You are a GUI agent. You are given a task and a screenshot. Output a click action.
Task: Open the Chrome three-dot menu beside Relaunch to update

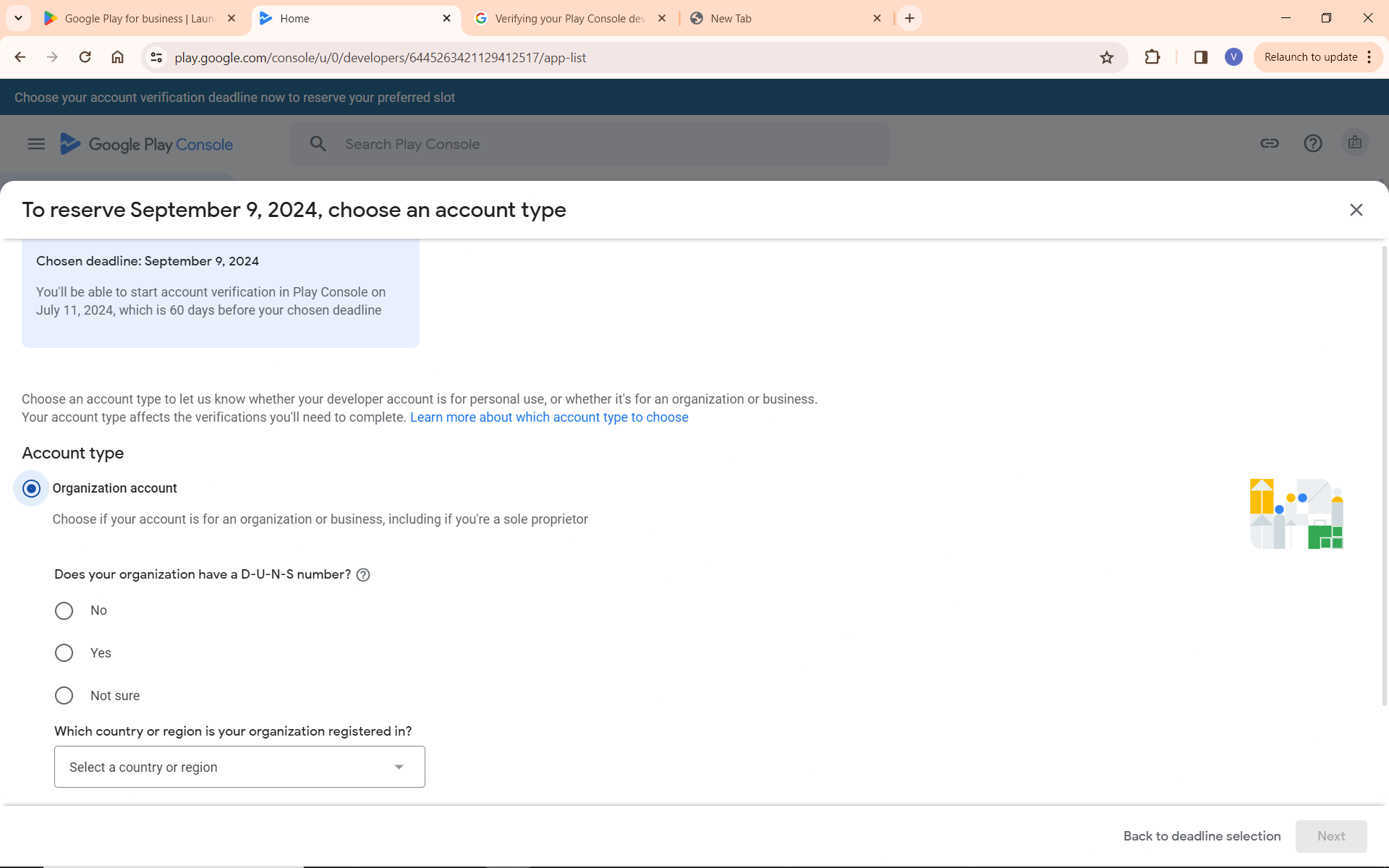(1369, 57)
